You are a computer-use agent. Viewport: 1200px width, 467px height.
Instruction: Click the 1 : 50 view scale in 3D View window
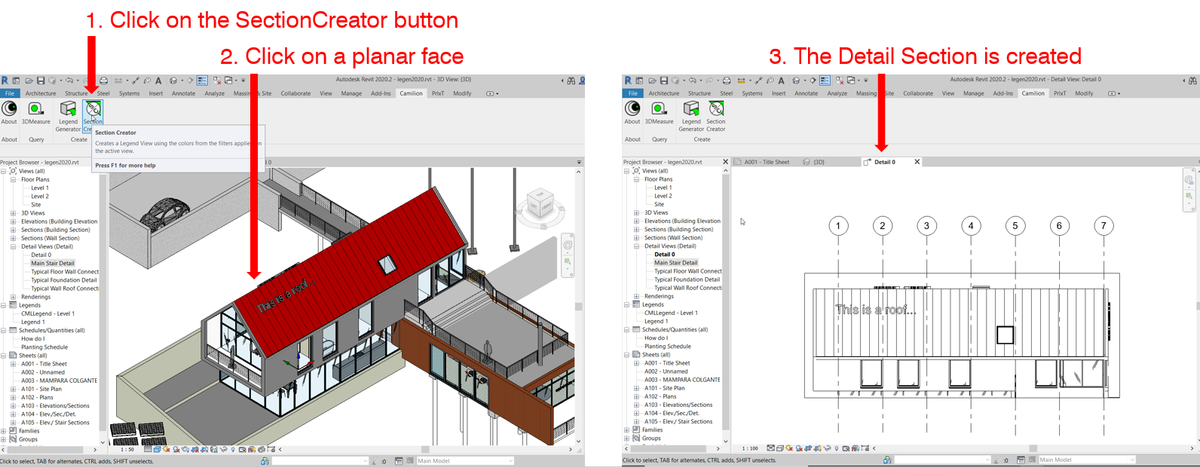(x=127, y=449)
